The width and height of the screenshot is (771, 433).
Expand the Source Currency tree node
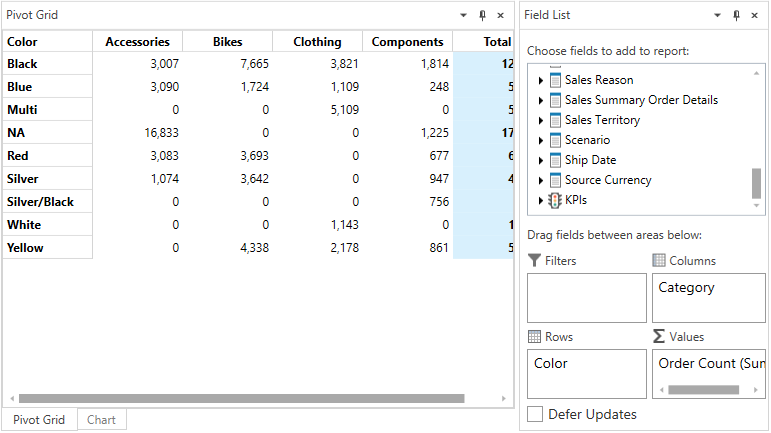[x=540, y=181]
